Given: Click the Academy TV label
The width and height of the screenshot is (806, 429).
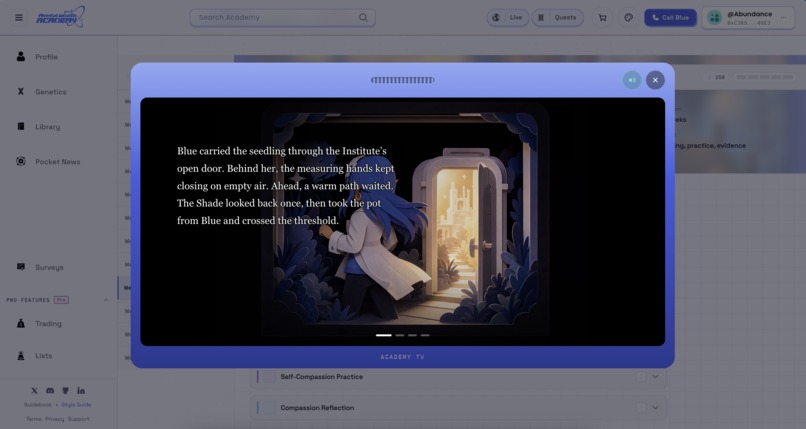Looking at the screenshot, I should click(x=402, y=357).
